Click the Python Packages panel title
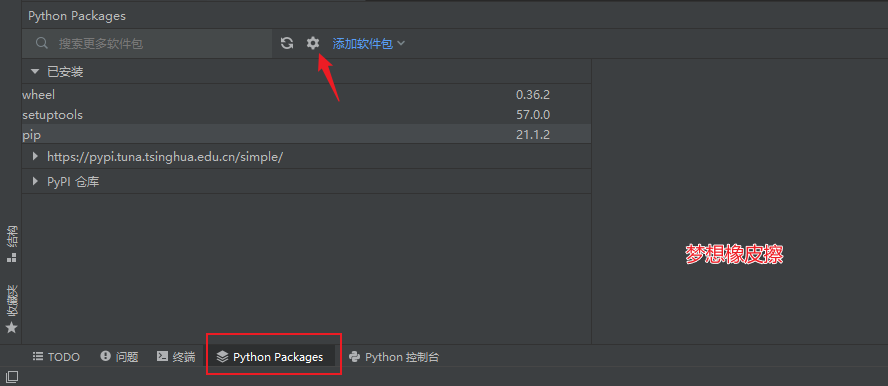Image resolution: width=888 pixels, height=386 pixels. pyautogui.click(x=77, y=16)
